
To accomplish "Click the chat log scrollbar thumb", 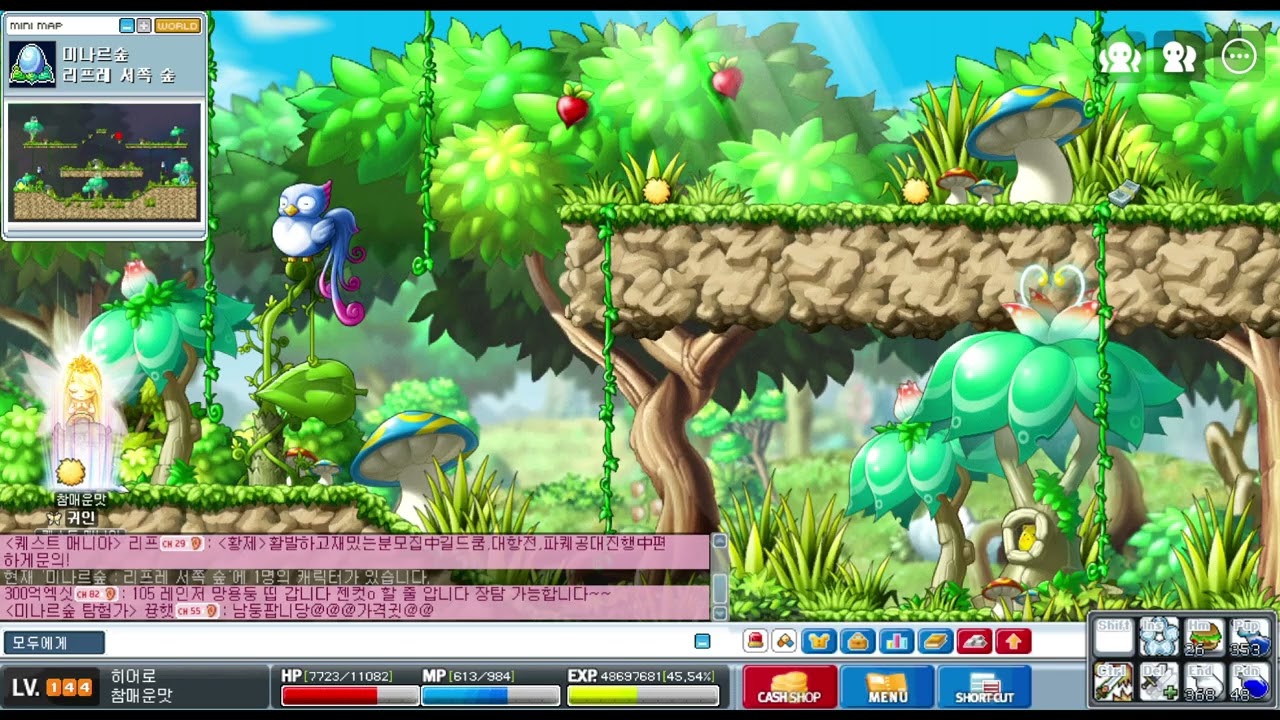I will [719, 587].
